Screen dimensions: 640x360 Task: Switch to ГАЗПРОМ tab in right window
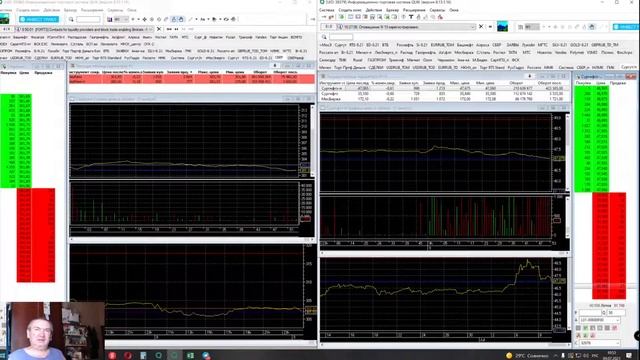pyautogui.click(x=376, y=60)
